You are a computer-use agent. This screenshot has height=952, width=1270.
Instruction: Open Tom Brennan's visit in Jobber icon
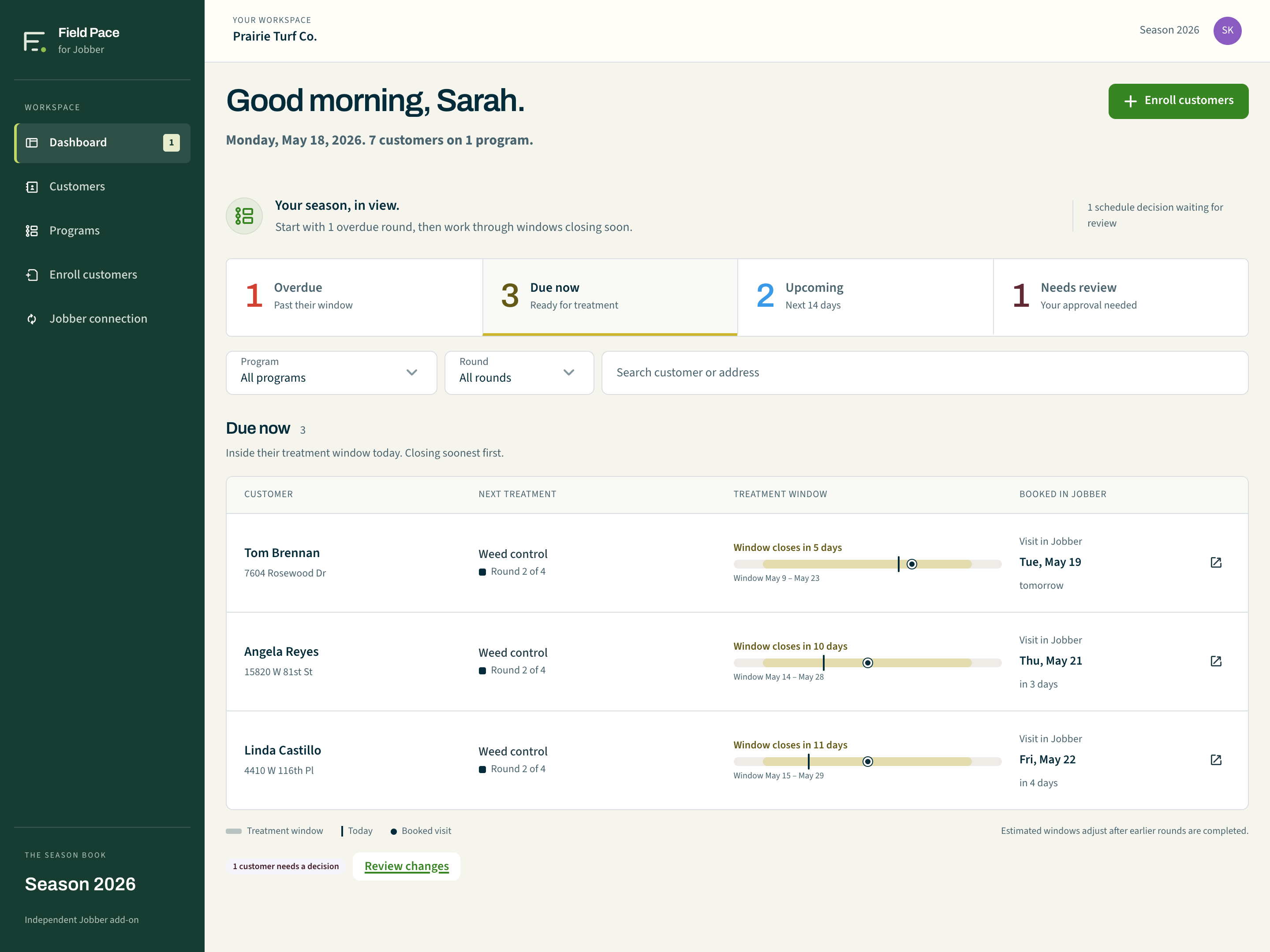(1215, 562)
